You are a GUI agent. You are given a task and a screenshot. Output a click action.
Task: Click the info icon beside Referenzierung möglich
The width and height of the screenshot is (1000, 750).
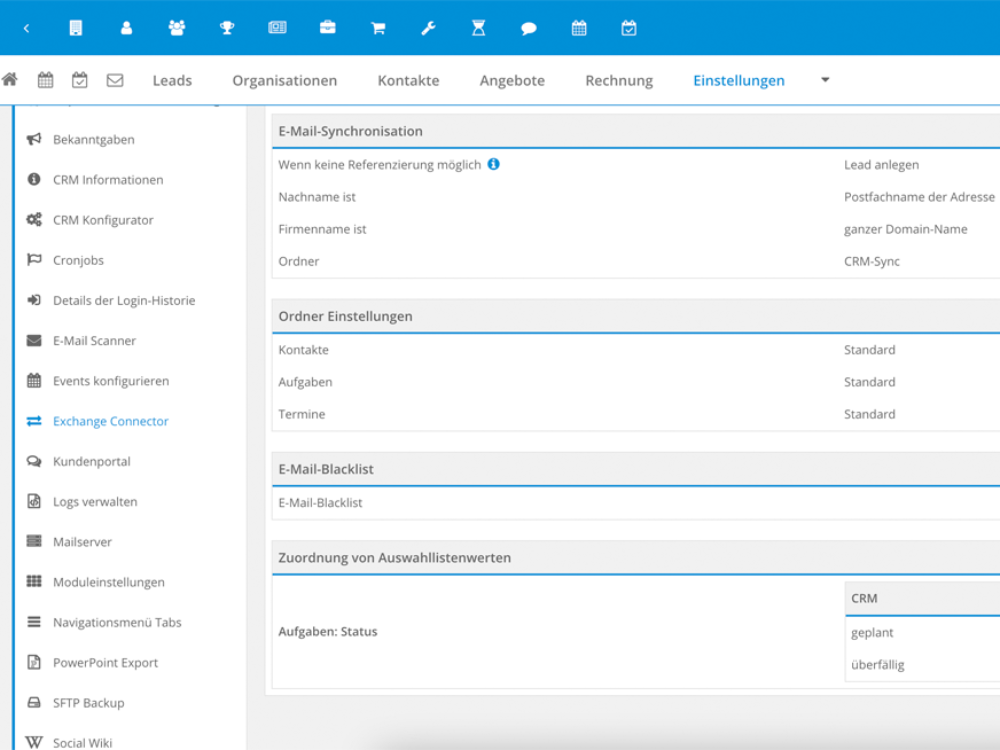pyautogui.click(x=494, y=164)
